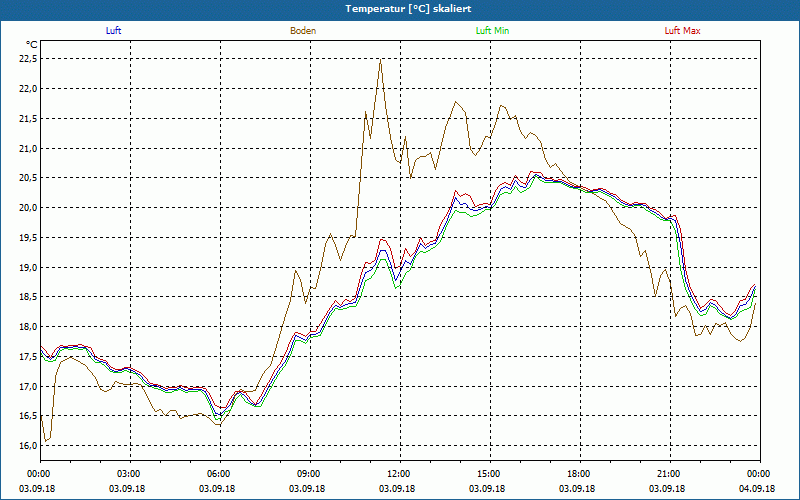Click the 16,0 y-axis value
The height and width of the screenshot is (500, 800).
coord(28,446)
